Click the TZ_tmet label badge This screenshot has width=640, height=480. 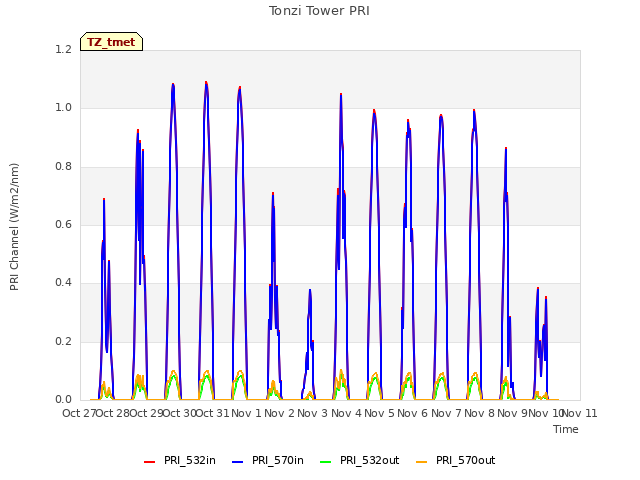tap(111, 42)
